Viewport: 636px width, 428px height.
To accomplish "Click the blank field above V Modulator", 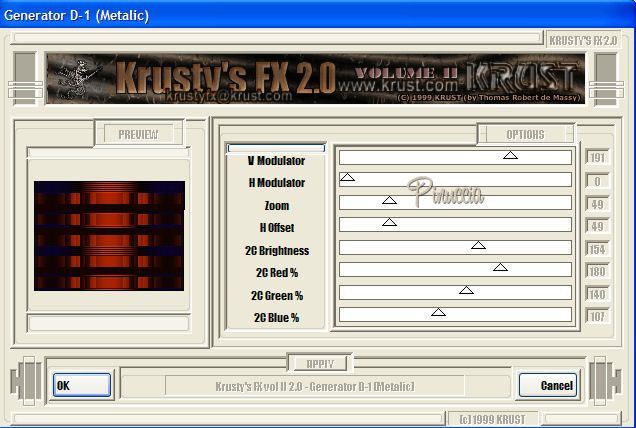I will 276,148.
